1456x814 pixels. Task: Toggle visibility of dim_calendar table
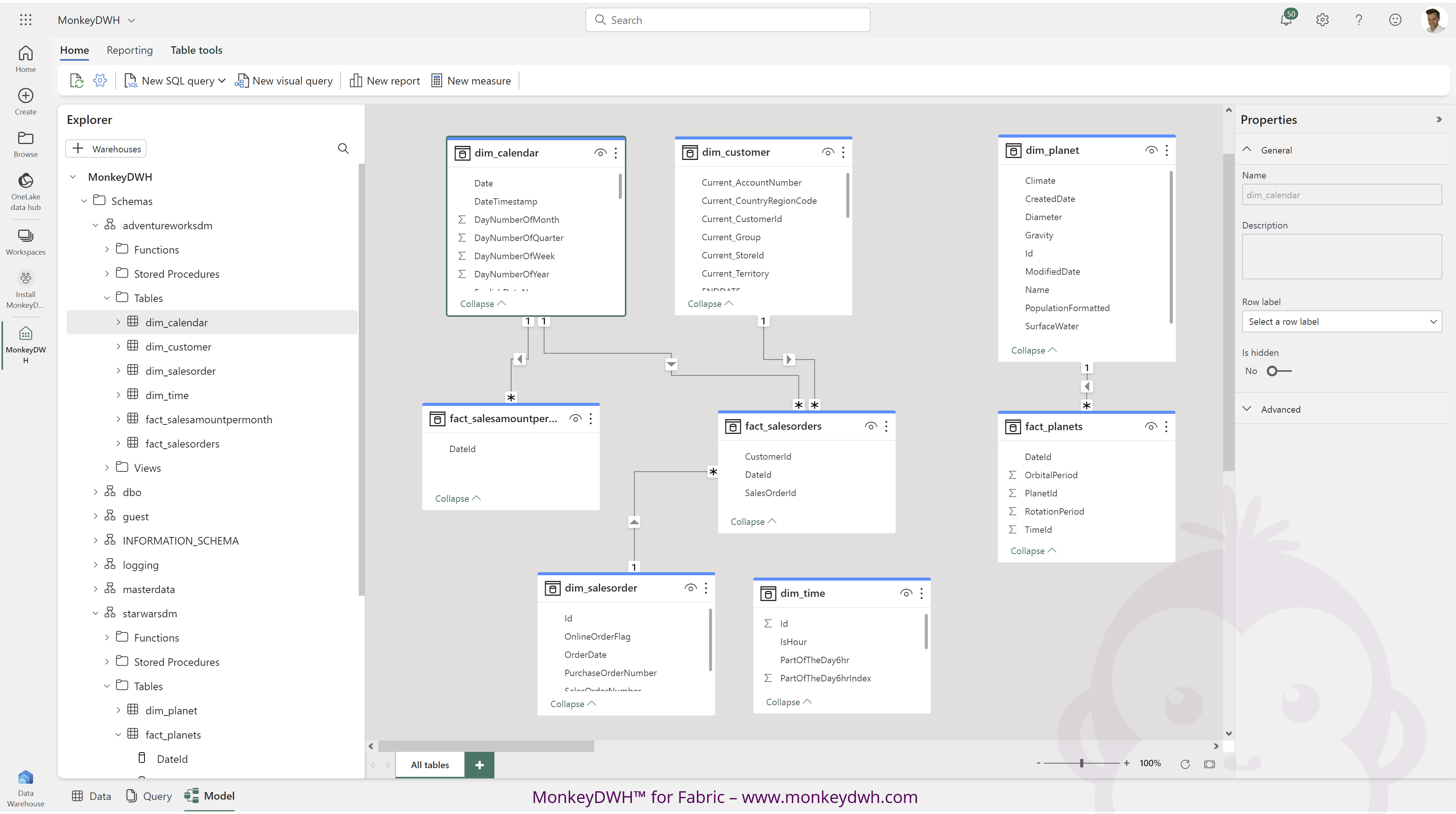point(600,152)
